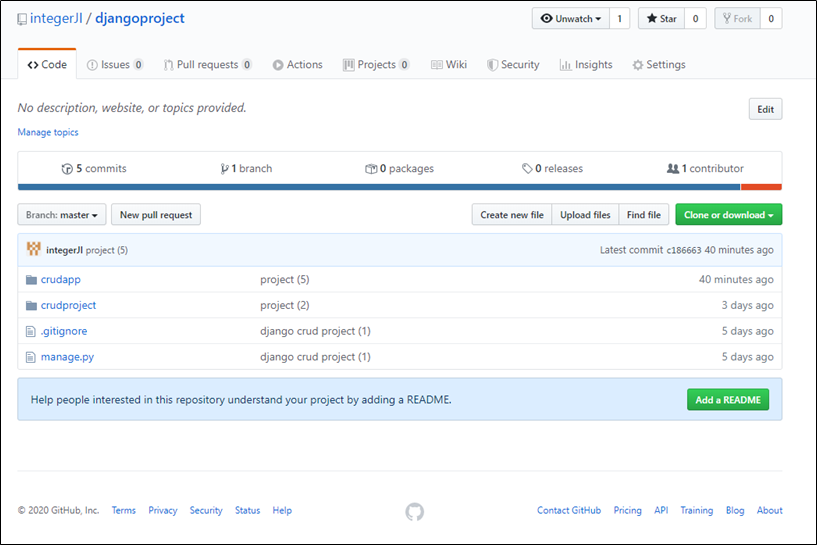Click the eye icon on the Unwatch button
This screenshot has height=545, width=817.
[x=546, y=18]
